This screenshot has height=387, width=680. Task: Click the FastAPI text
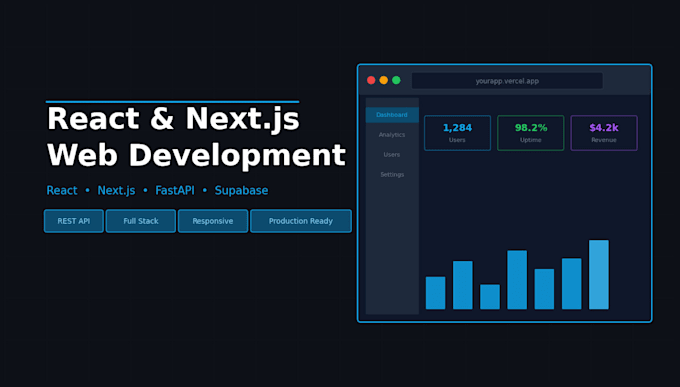(175, 190)
